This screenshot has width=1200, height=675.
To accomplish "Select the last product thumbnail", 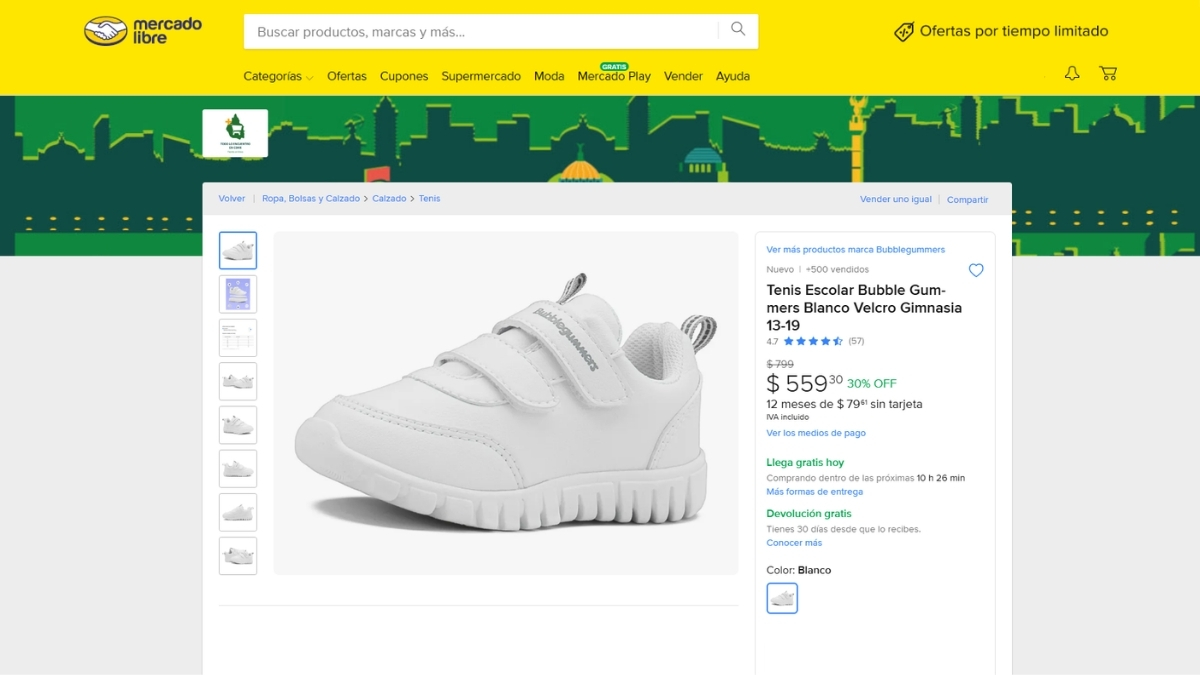I will coord(238,556).
